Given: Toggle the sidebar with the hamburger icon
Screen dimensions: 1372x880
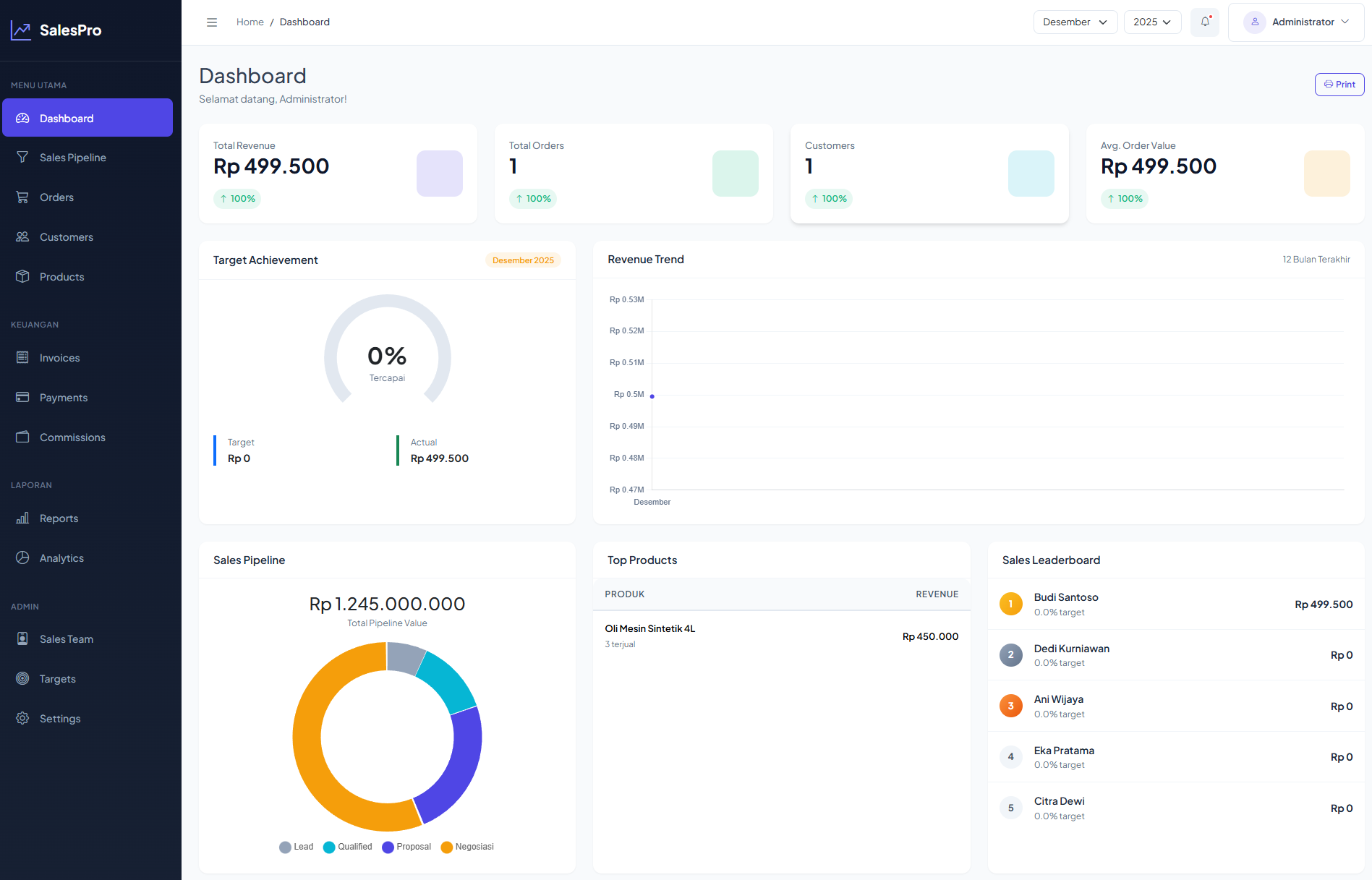Looking at the screenshot, I should pos(212,22).
